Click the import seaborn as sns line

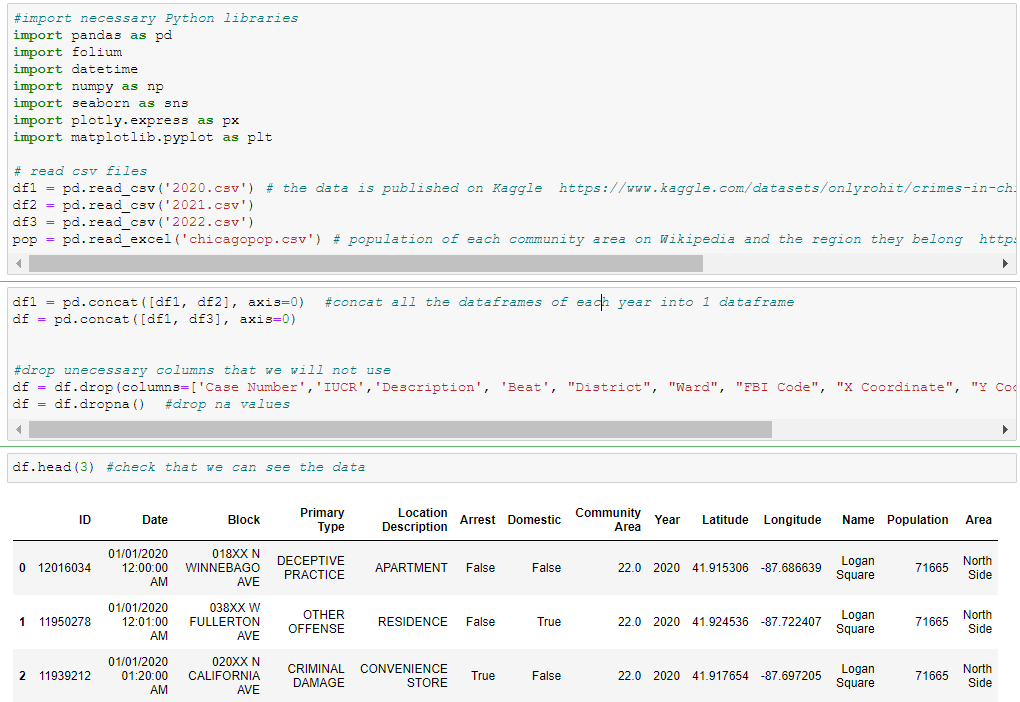(101, 103)
